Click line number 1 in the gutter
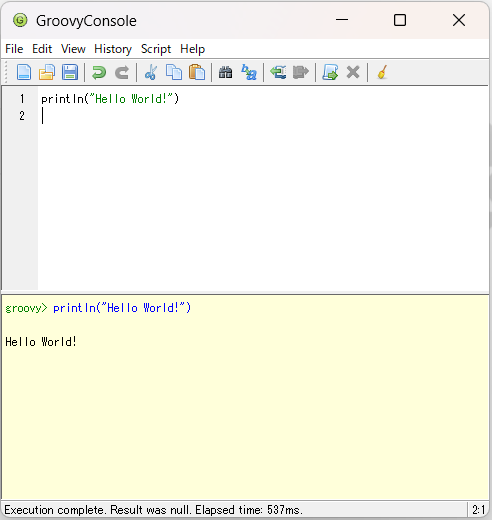 22,99
